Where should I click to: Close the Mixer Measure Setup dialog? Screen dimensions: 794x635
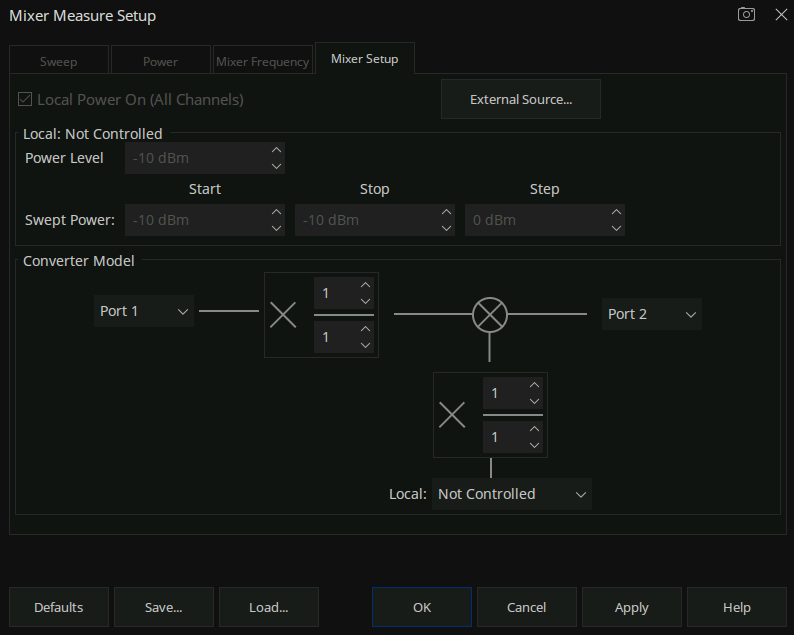click(781, 15)
